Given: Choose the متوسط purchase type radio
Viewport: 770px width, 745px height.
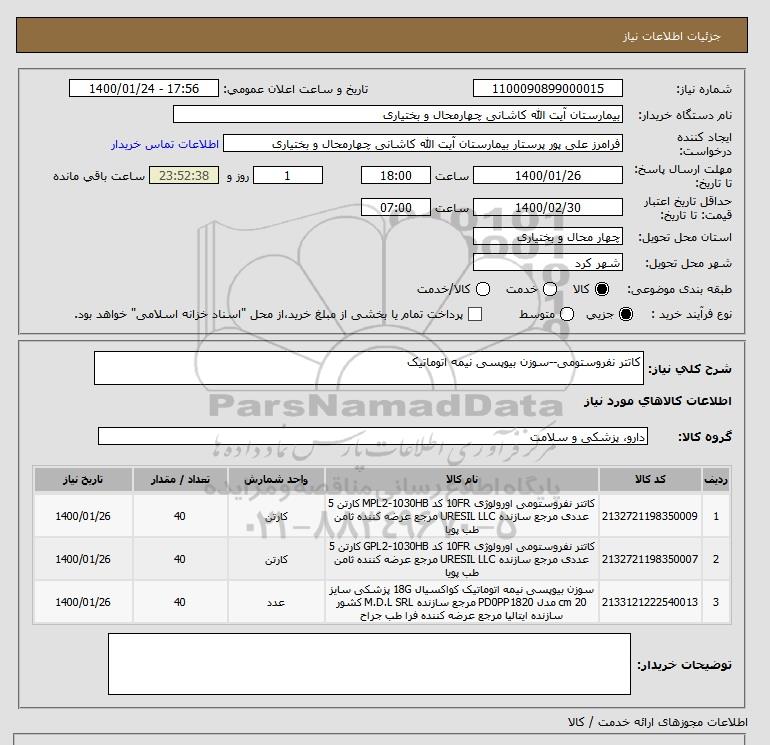Looking at the screenshot, I should pyautogui.click(x=567, y=314).
